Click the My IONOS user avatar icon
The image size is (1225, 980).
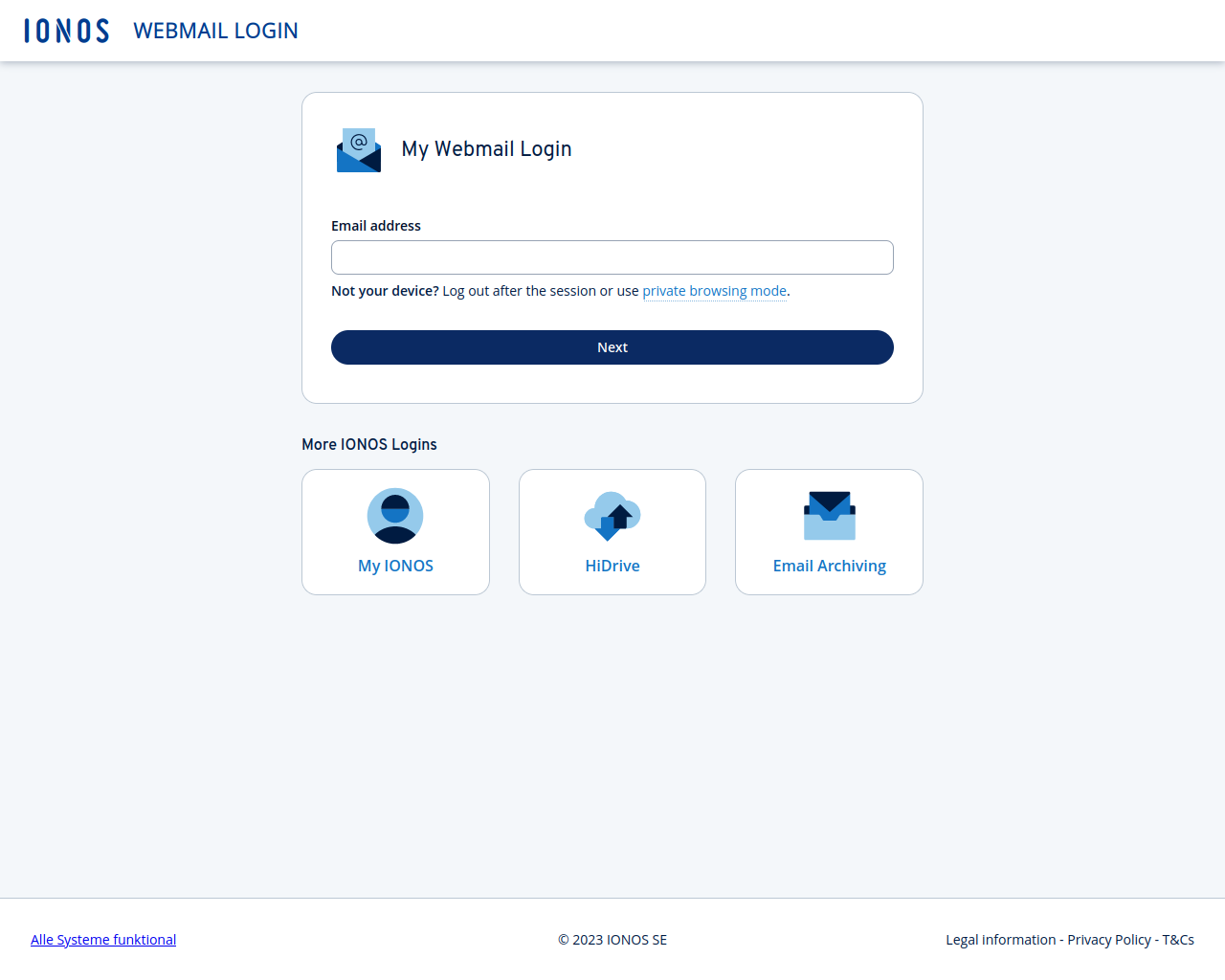coord(395,516)
